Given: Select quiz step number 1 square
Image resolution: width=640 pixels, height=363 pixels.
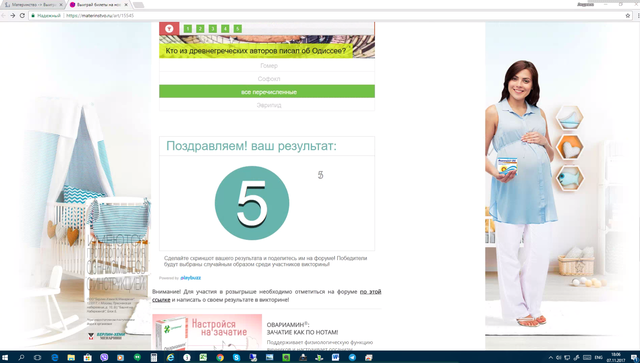Looking at the screenshot, I should pos(188,29).
